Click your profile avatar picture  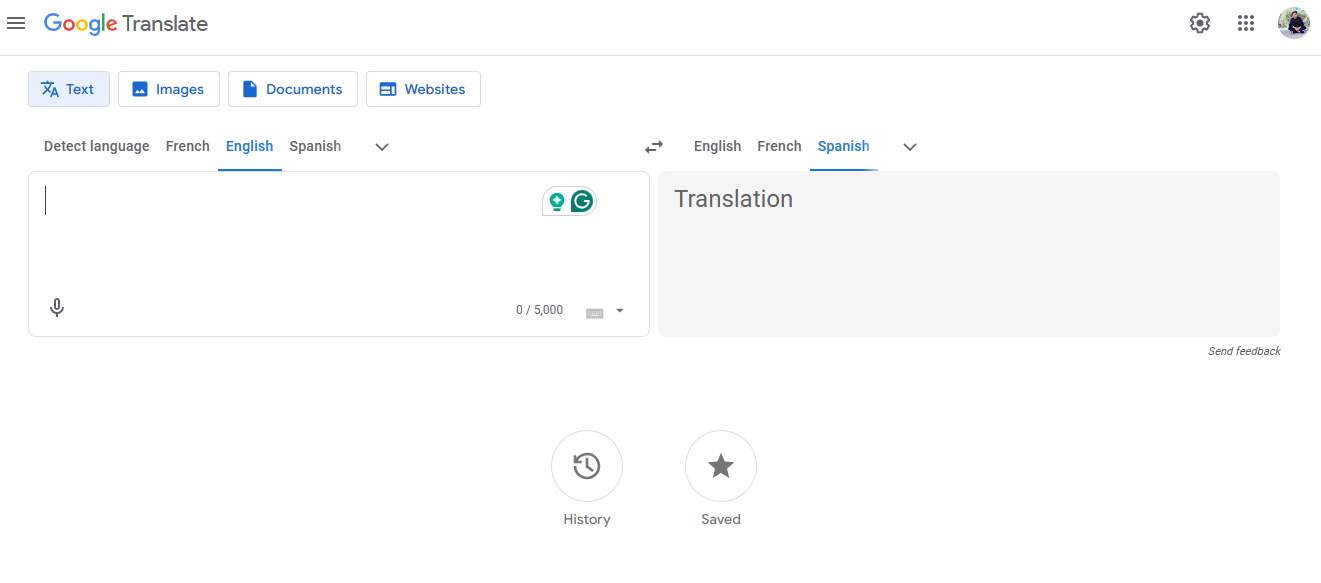coord(1293,22)
